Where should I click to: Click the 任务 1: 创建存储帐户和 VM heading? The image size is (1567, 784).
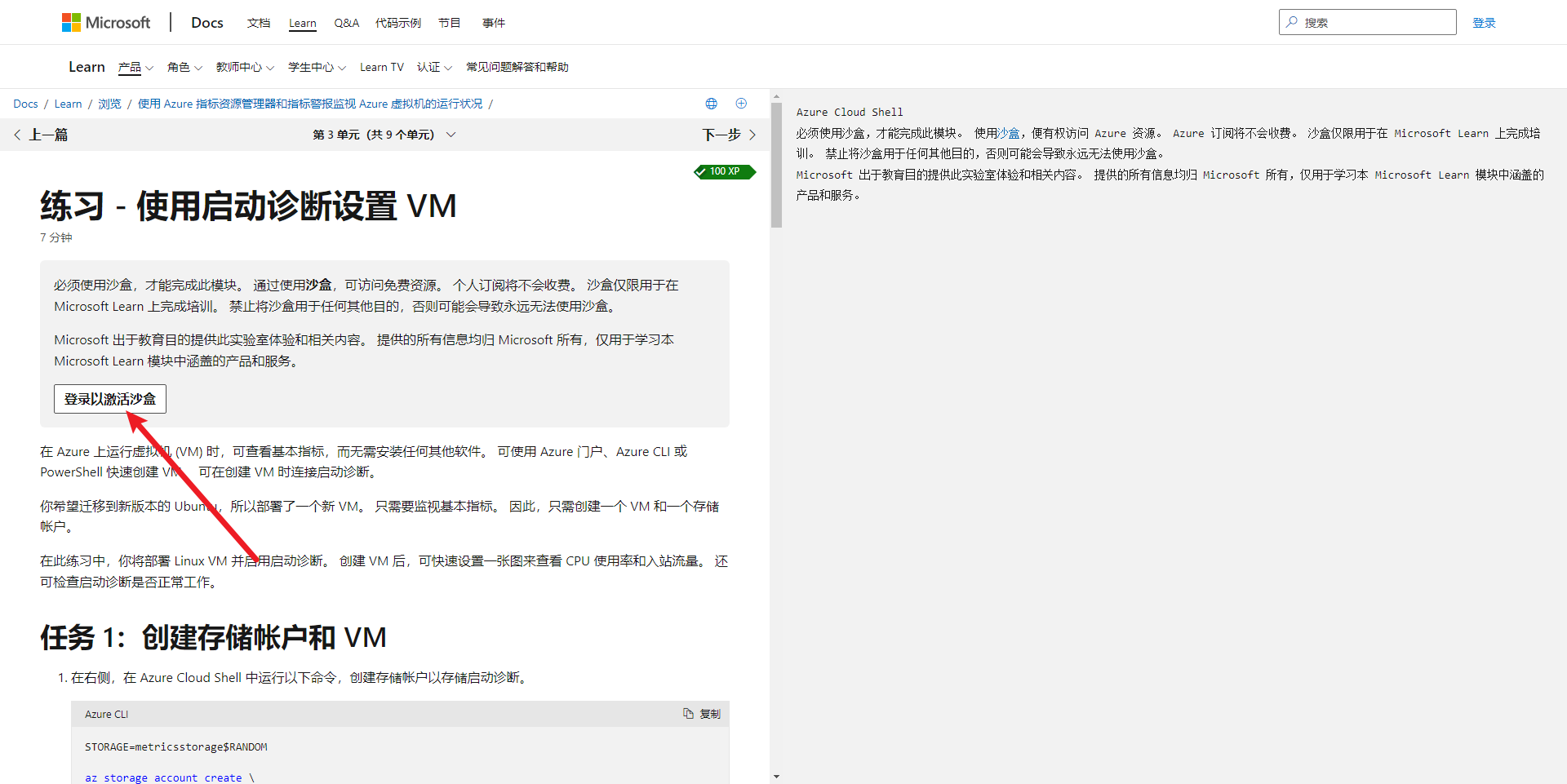coord(213,637)
